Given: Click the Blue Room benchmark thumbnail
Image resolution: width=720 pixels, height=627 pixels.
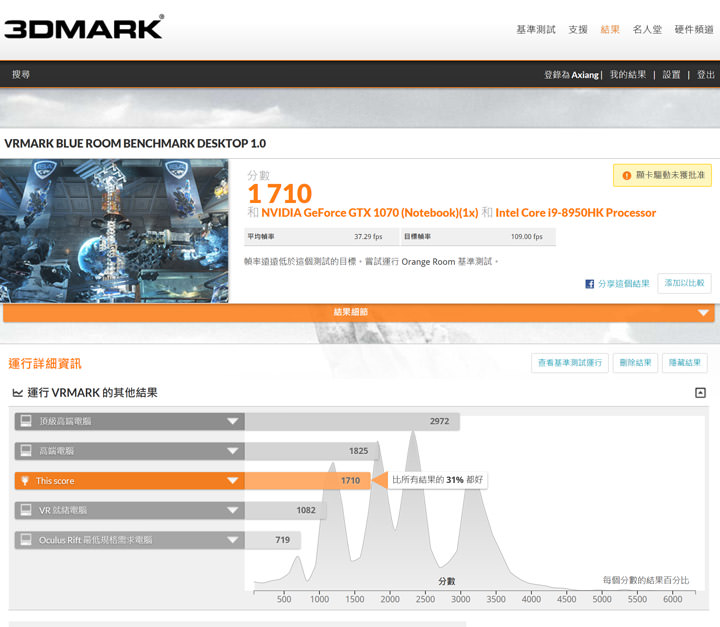Looking at the screenshot, I should (x=115, y=231).
